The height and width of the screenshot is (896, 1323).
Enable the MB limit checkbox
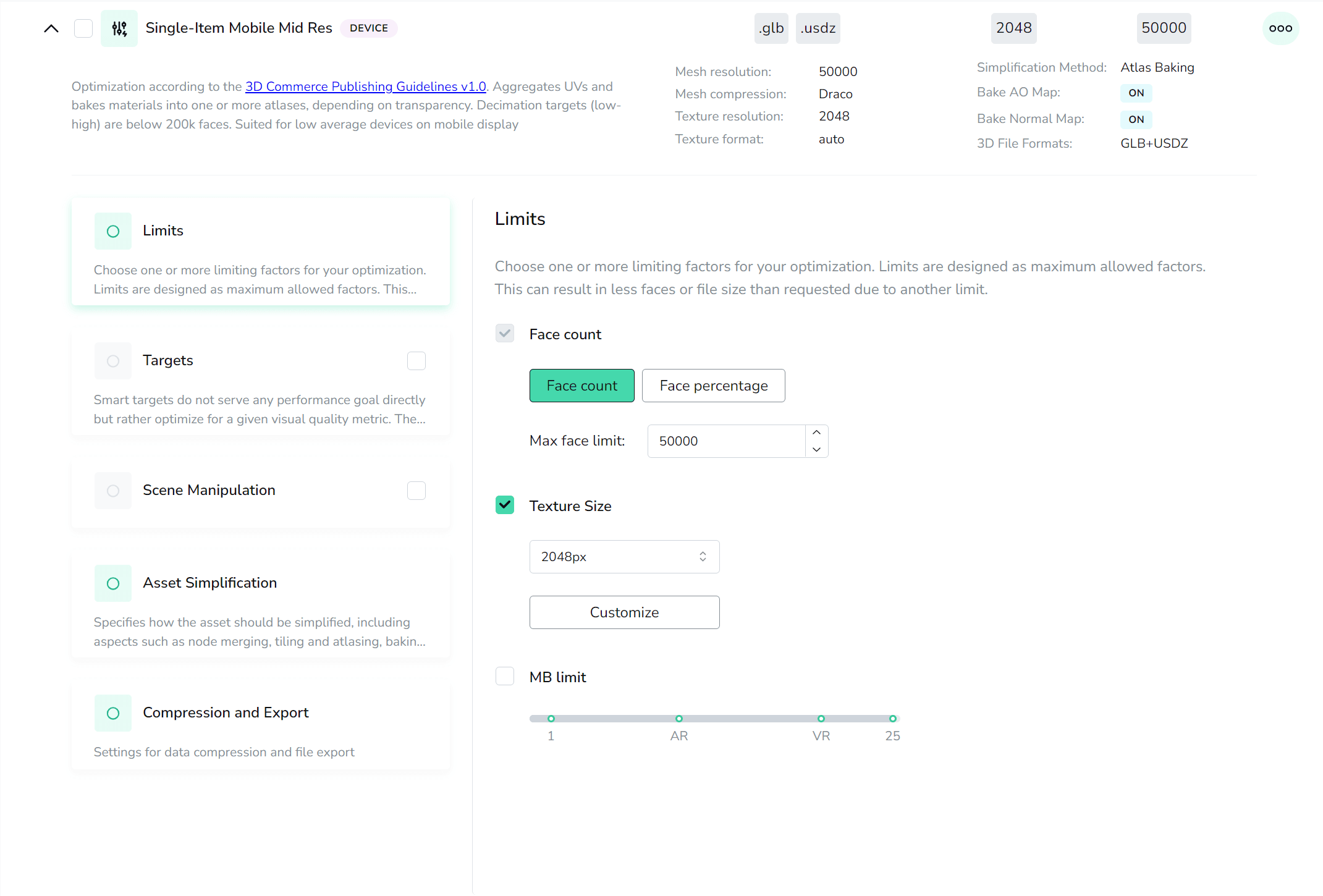[505, 677]
